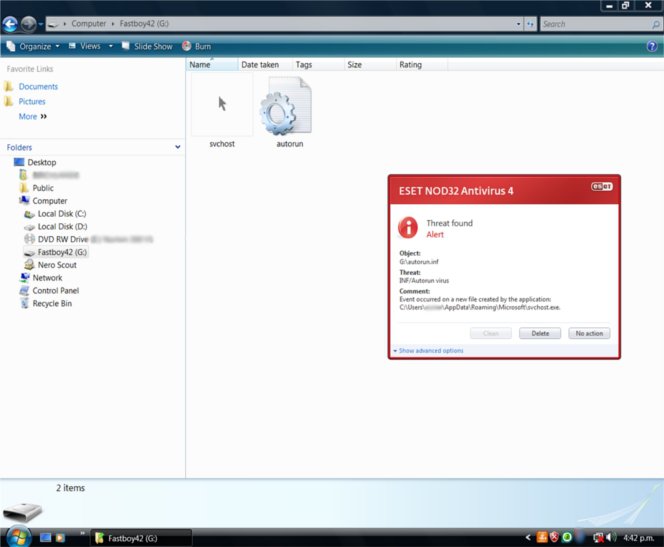Open the Organize menu

click(33, 47)
